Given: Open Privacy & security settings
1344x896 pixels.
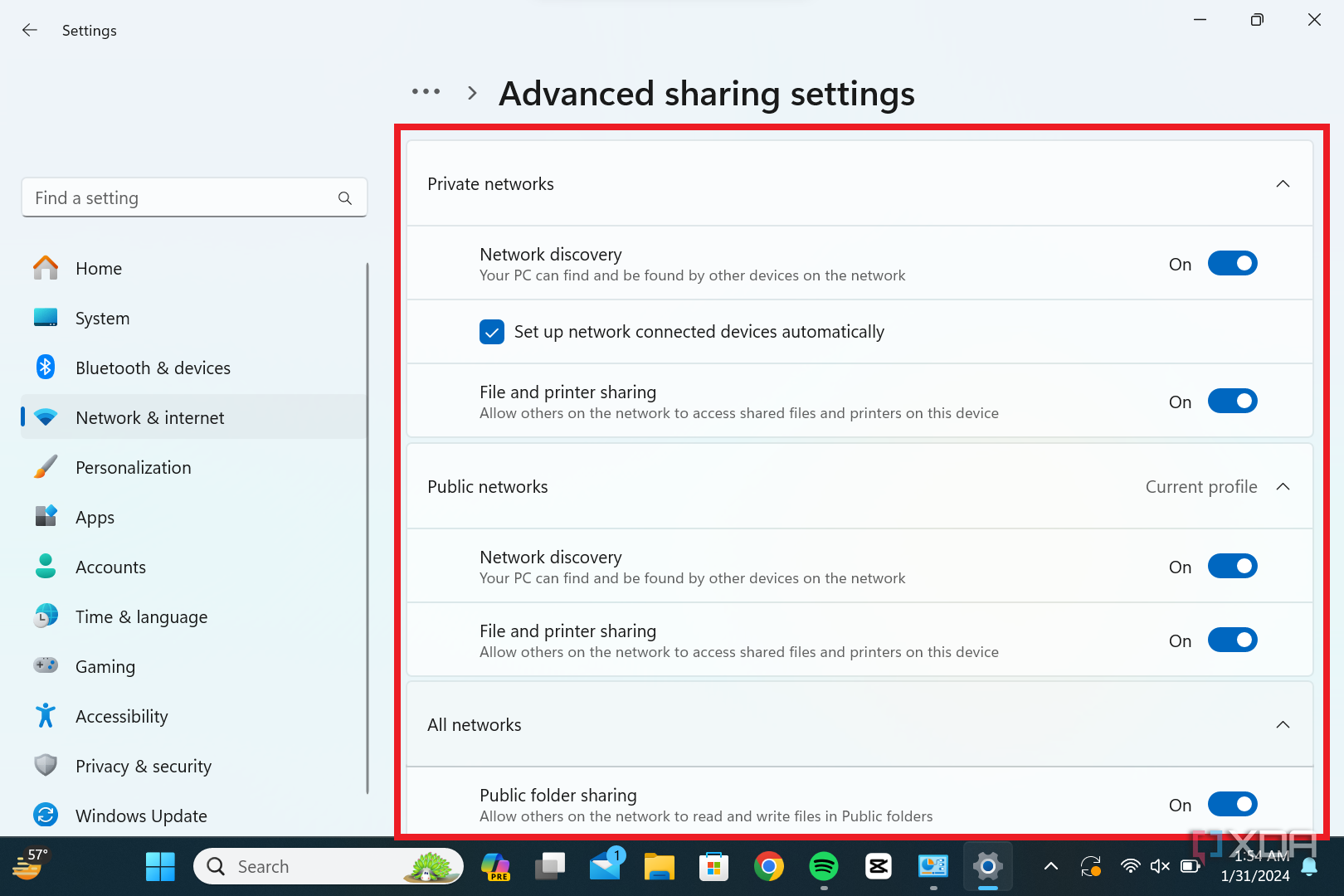Looking at the screenshot, I should point(143,767).
